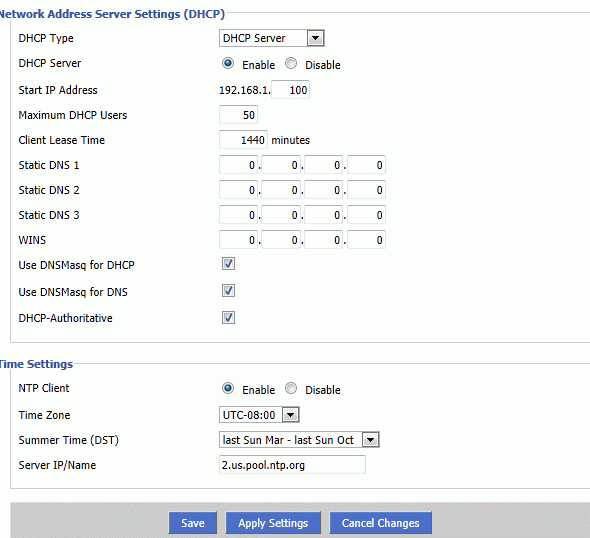Click the Apply Settings button
This screenshot has width=590, height=538.
coord(273,523)
